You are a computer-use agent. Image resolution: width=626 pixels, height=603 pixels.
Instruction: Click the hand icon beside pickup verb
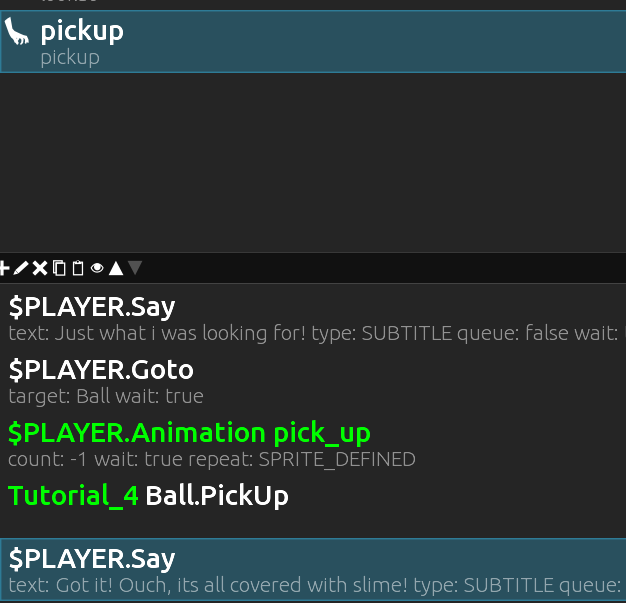(17, 34)
